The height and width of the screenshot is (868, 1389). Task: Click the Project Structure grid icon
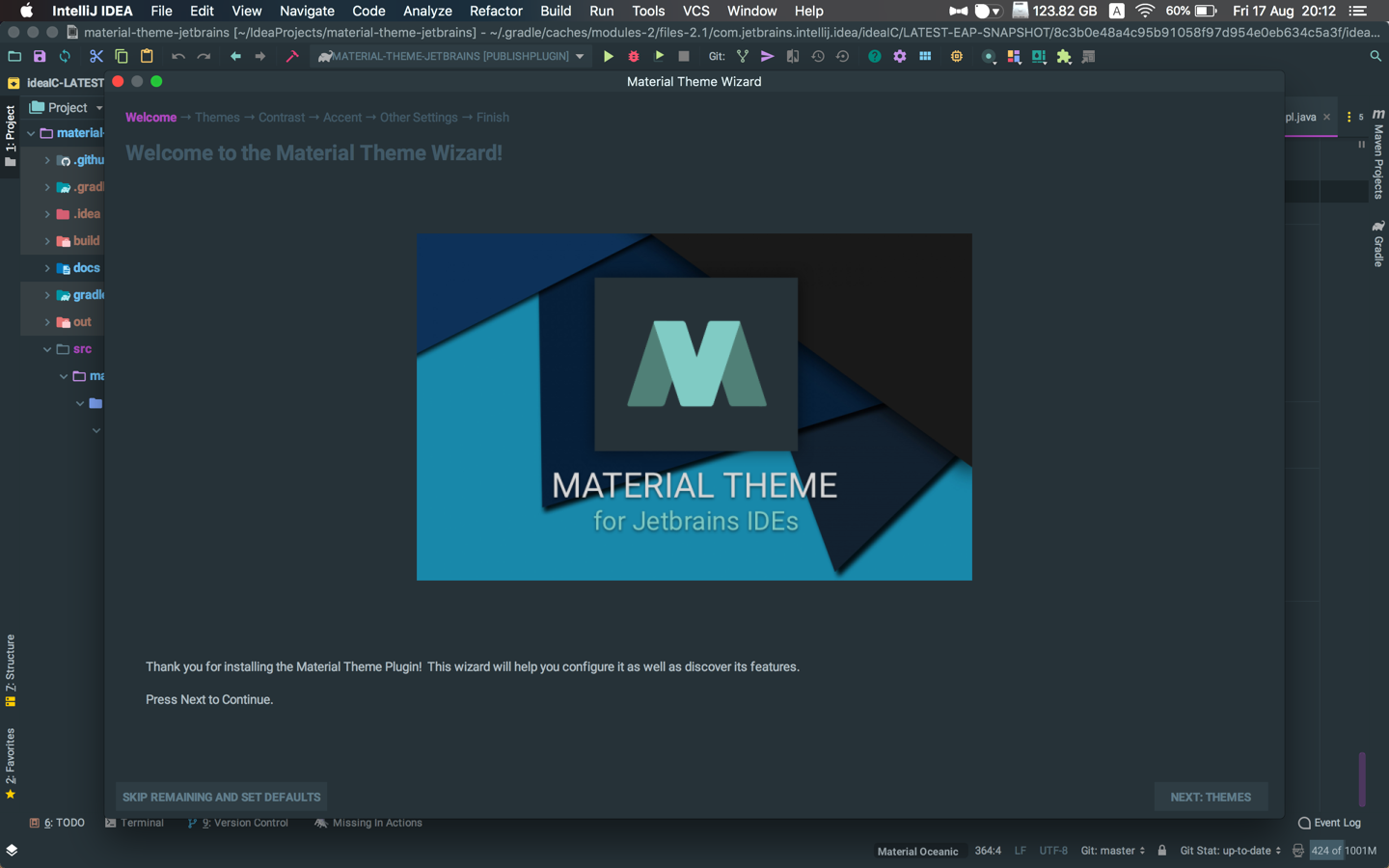925,57
